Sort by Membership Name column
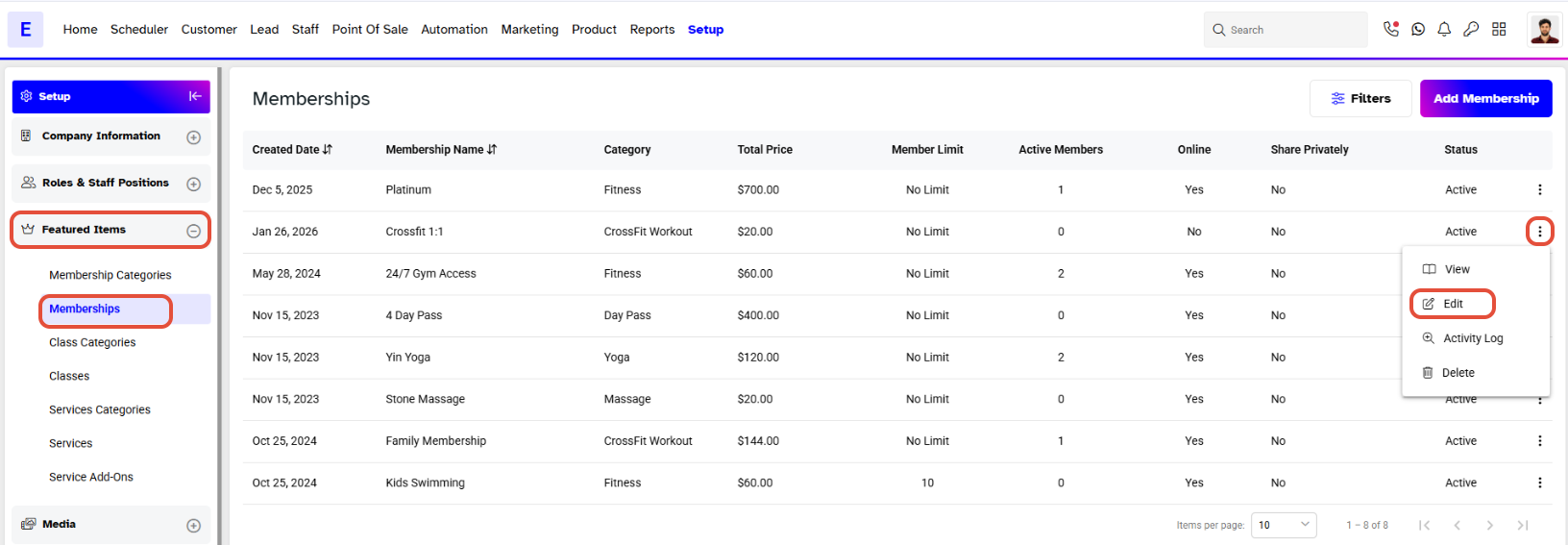1568x545 pixels. pyautogui.click(x=441, y=150)
